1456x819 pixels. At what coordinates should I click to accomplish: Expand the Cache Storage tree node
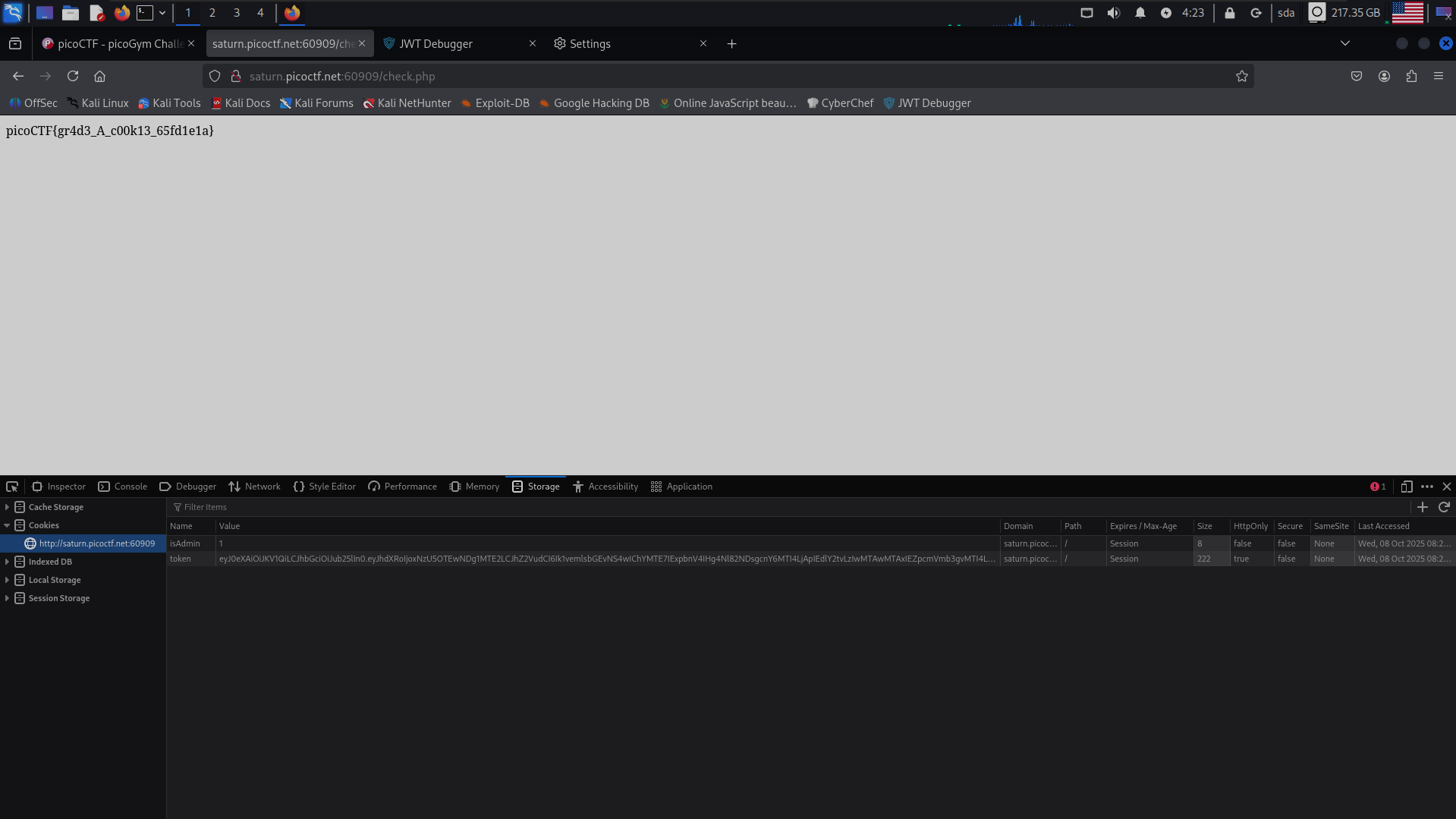pos(8,507)
